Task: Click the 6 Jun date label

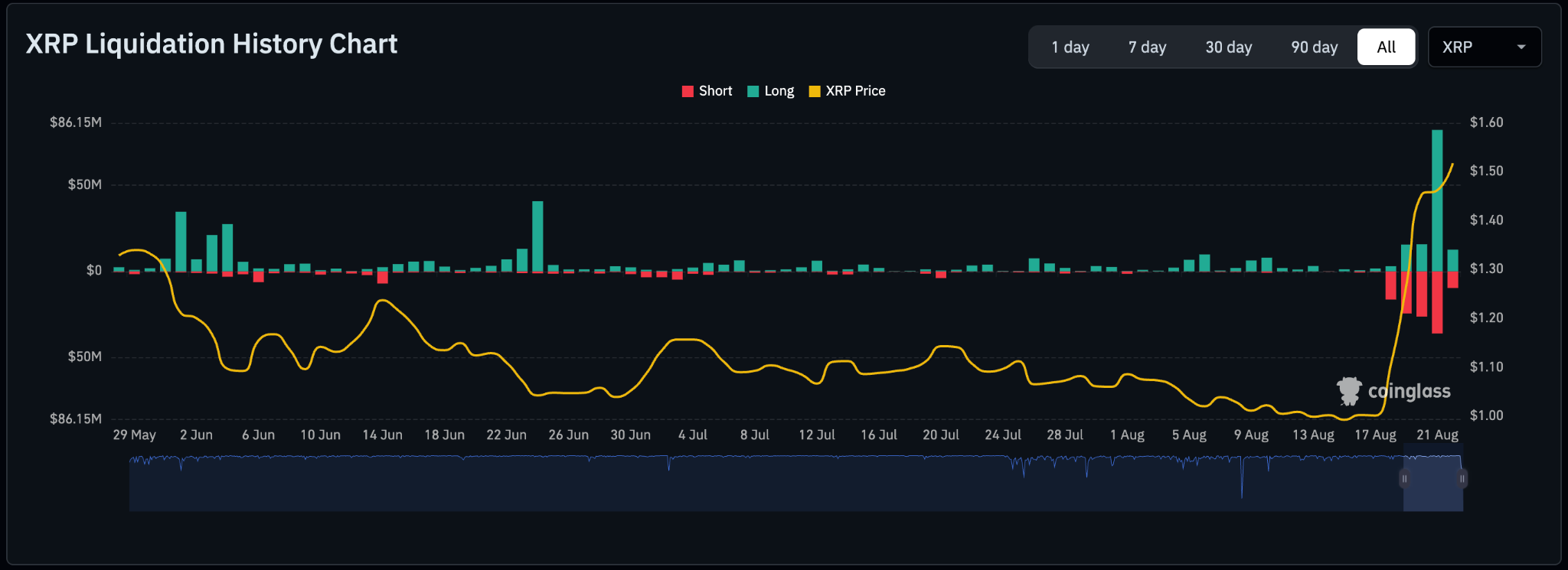Action: coord(258,435)
